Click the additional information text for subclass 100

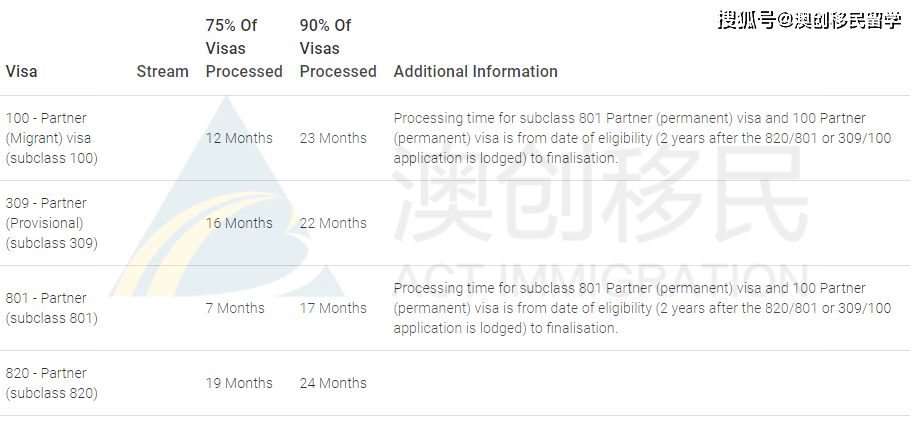coord(642,138)
